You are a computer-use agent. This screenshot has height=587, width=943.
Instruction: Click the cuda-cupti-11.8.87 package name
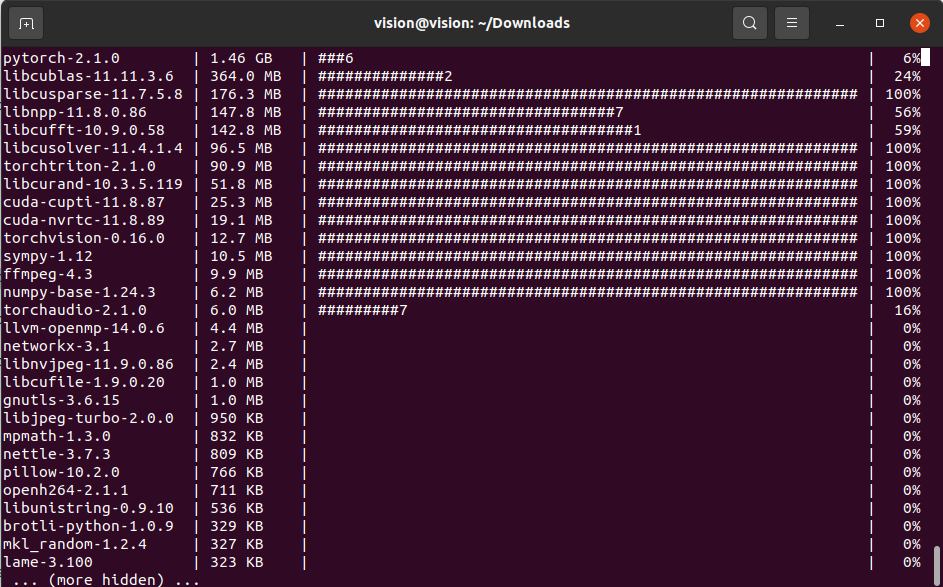84,203
